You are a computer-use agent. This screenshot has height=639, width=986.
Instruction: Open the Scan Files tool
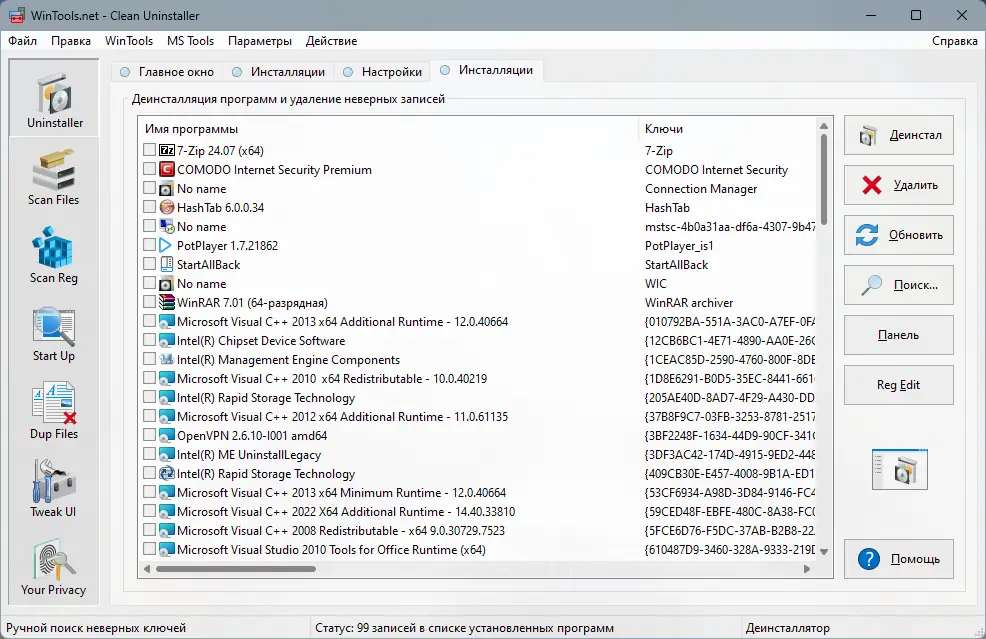coord(54,176)
